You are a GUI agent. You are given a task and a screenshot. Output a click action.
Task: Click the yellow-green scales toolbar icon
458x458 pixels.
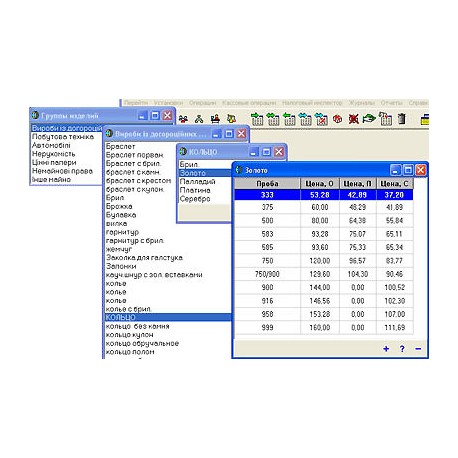[x=231, y=119]
